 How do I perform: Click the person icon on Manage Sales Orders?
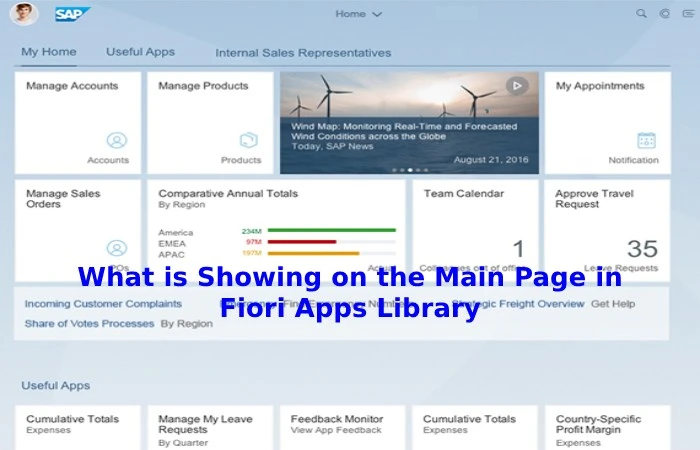[x=117, y=248]
